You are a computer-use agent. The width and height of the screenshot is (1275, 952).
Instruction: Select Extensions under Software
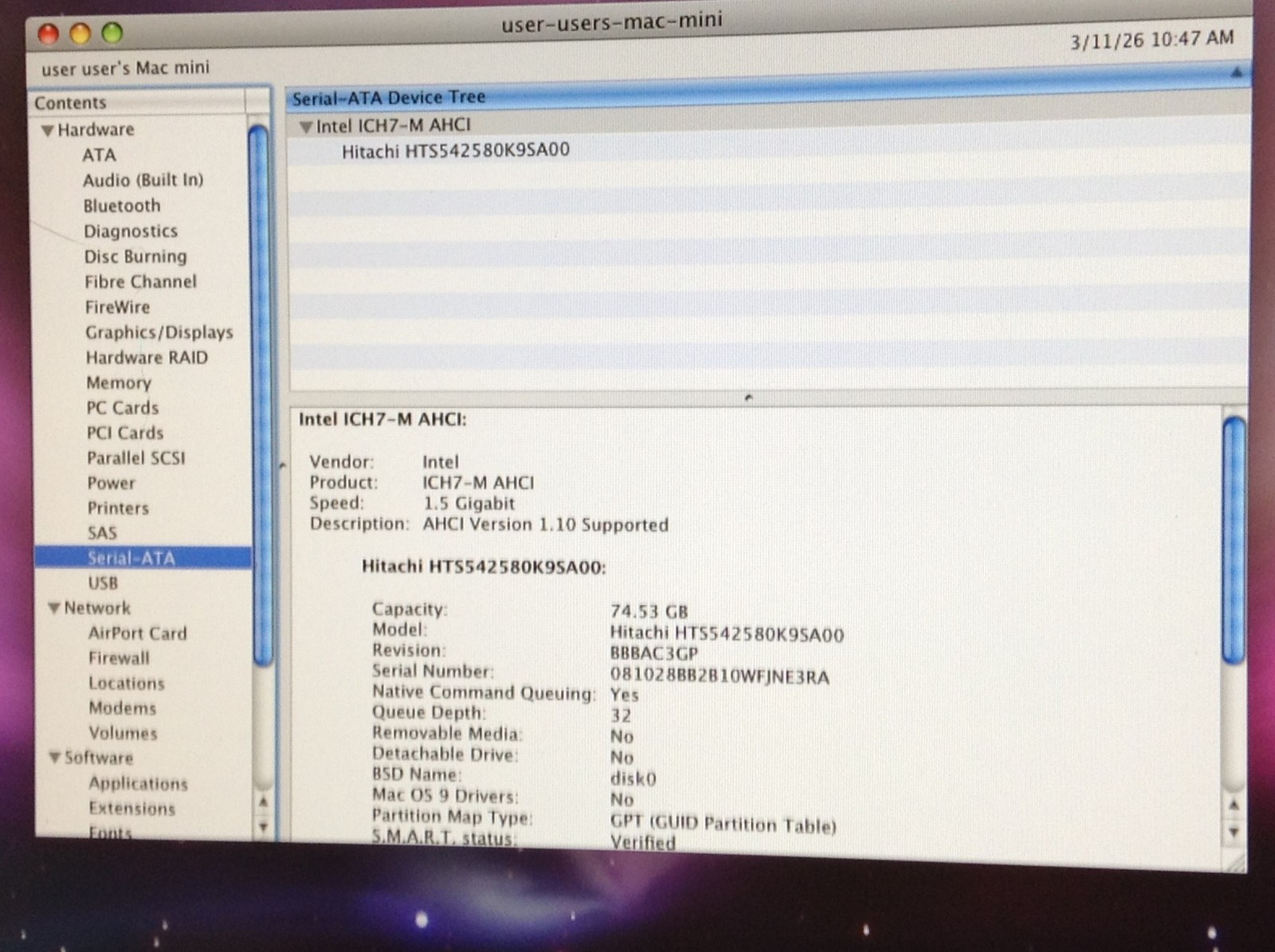coord(132,808)
